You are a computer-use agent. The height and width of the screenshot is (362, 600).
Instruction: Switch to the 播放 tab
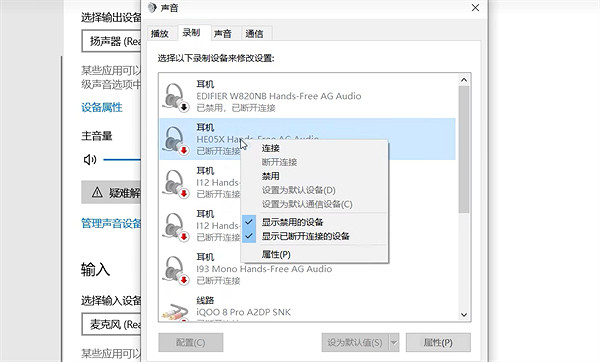pos(160,34)
